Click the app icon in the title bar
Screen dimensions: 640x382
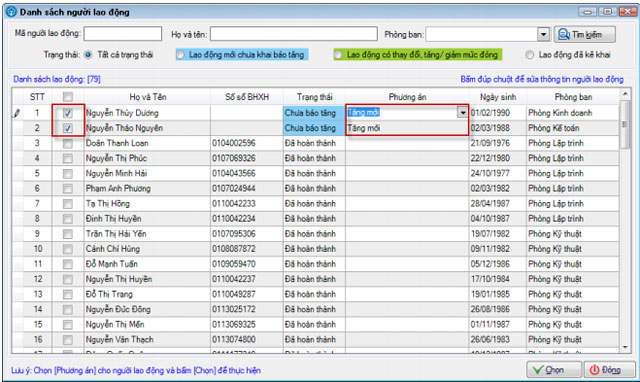pyautogui.click(x=11, y=12)
